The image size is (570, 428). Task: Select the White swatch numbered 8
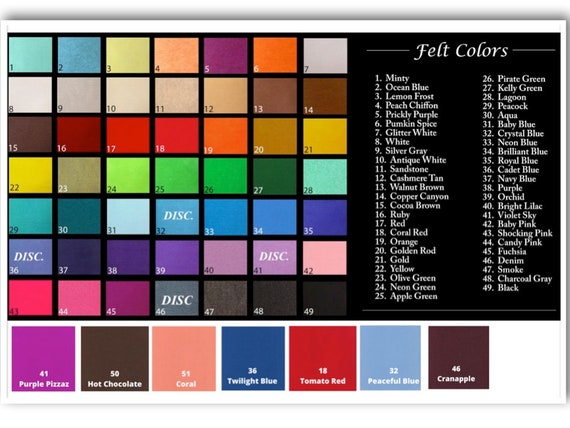click(31, 95)
